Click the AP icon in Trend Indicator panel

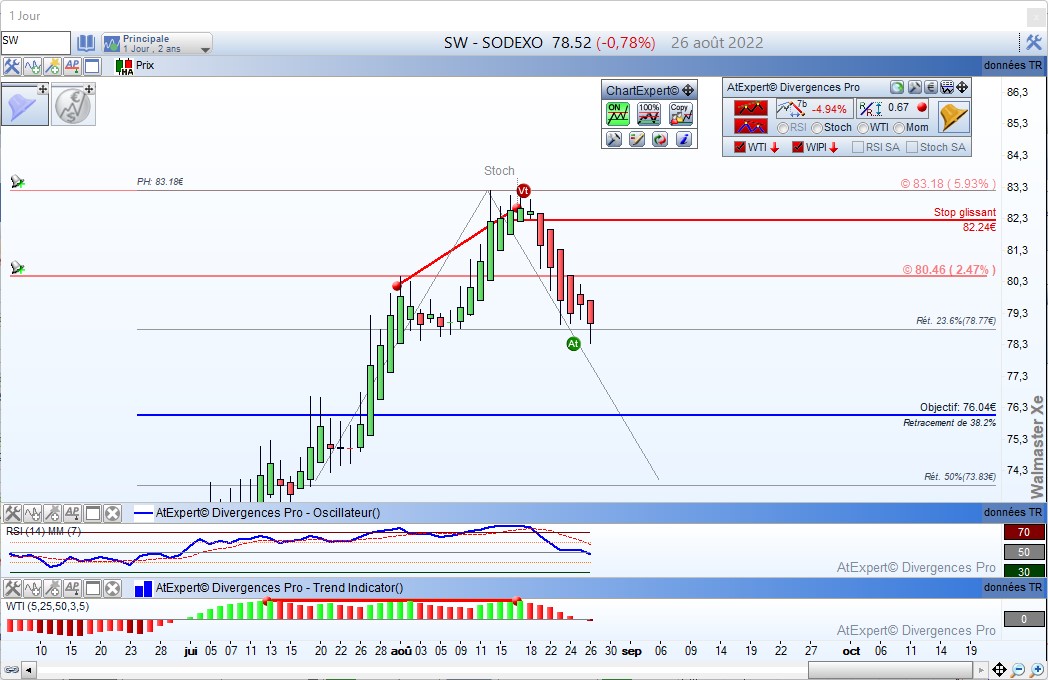72,588
